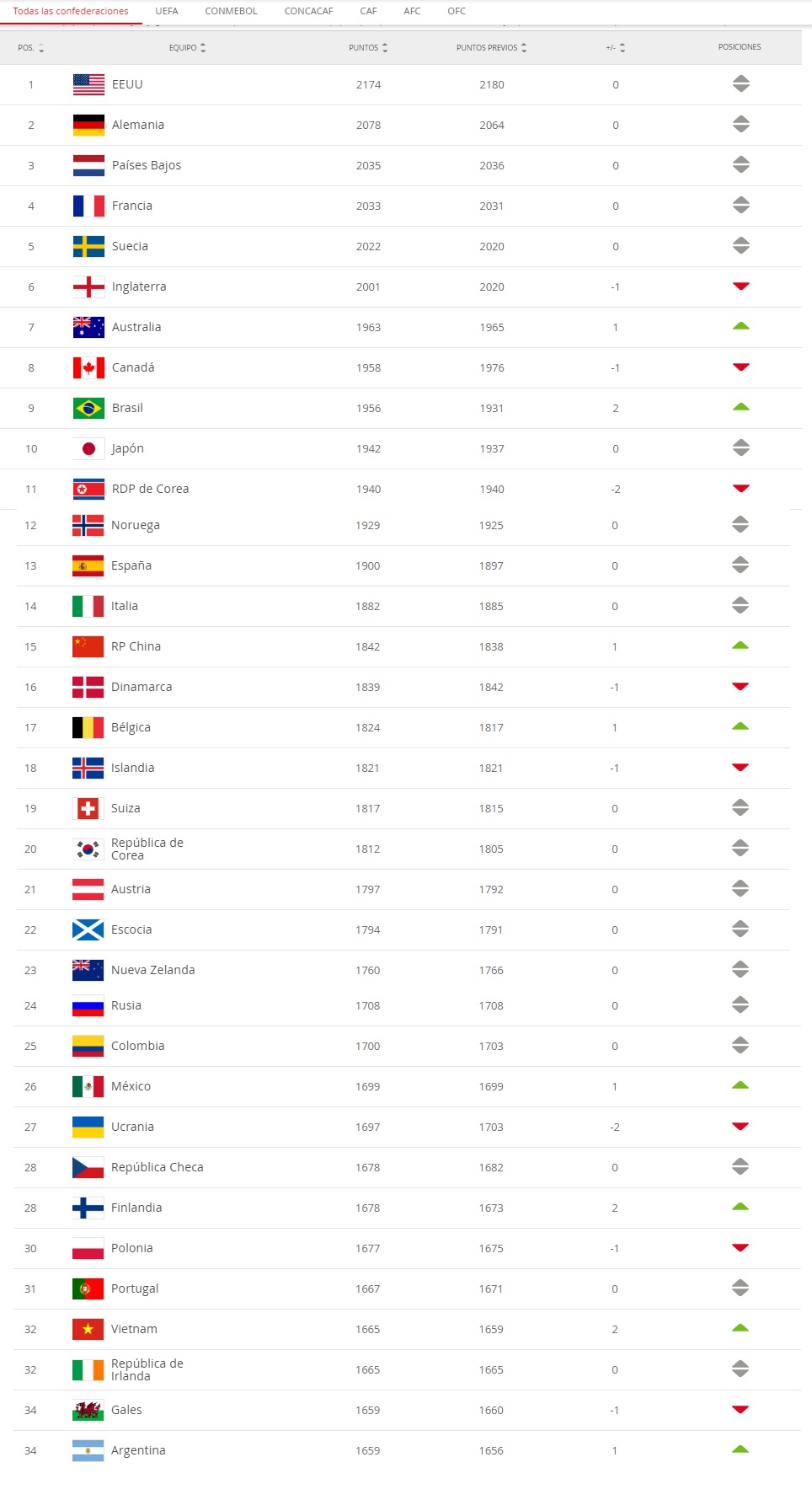Sort table by POS. column arrows

click(x=41, y=48)
